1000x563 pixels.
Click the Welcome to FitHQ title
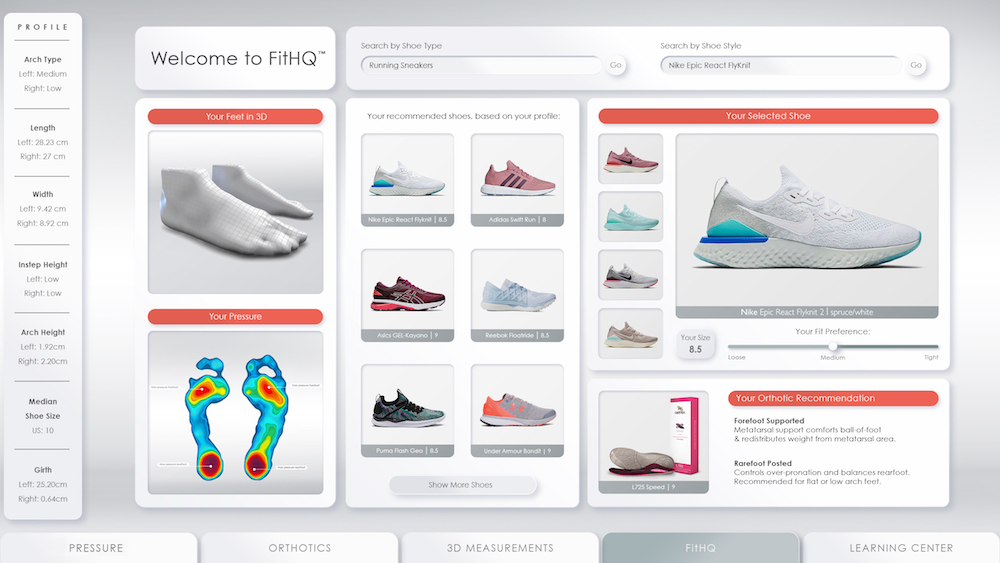point(238,58)
